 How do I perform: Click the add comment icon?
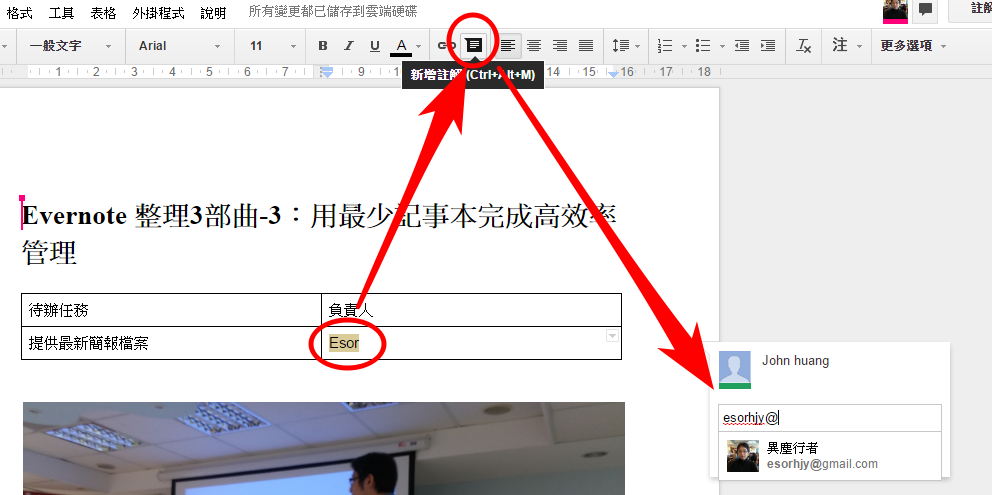pyautogui.click(x=473, y=46)
